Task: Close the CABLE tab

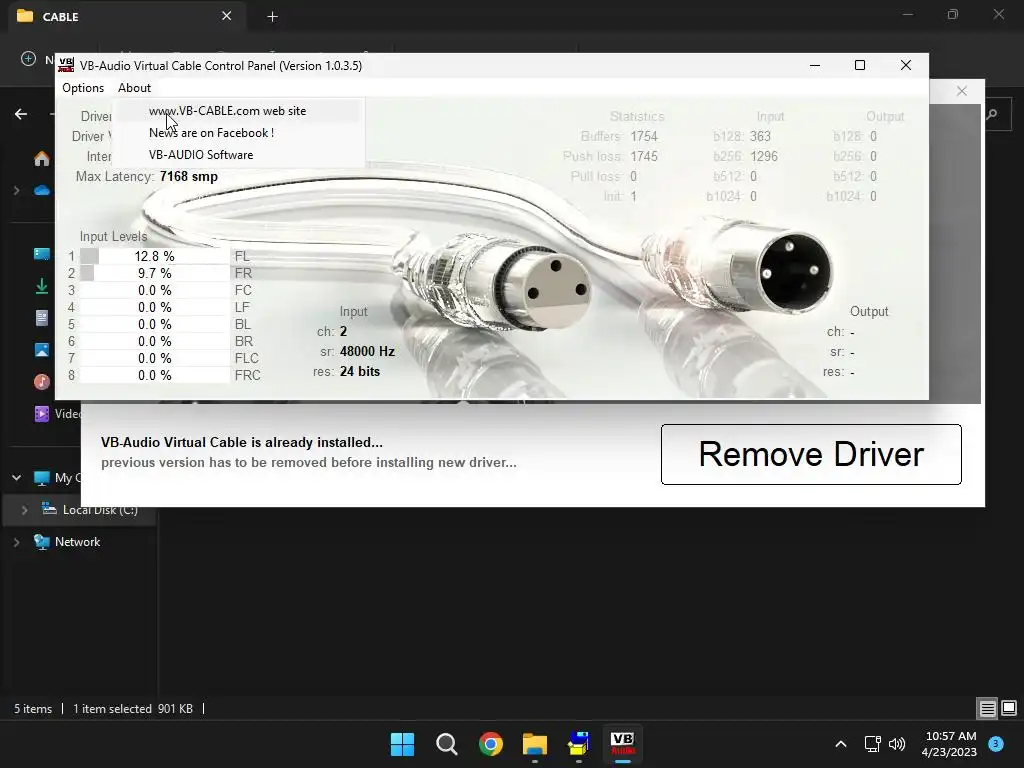Action: (227, 16)
